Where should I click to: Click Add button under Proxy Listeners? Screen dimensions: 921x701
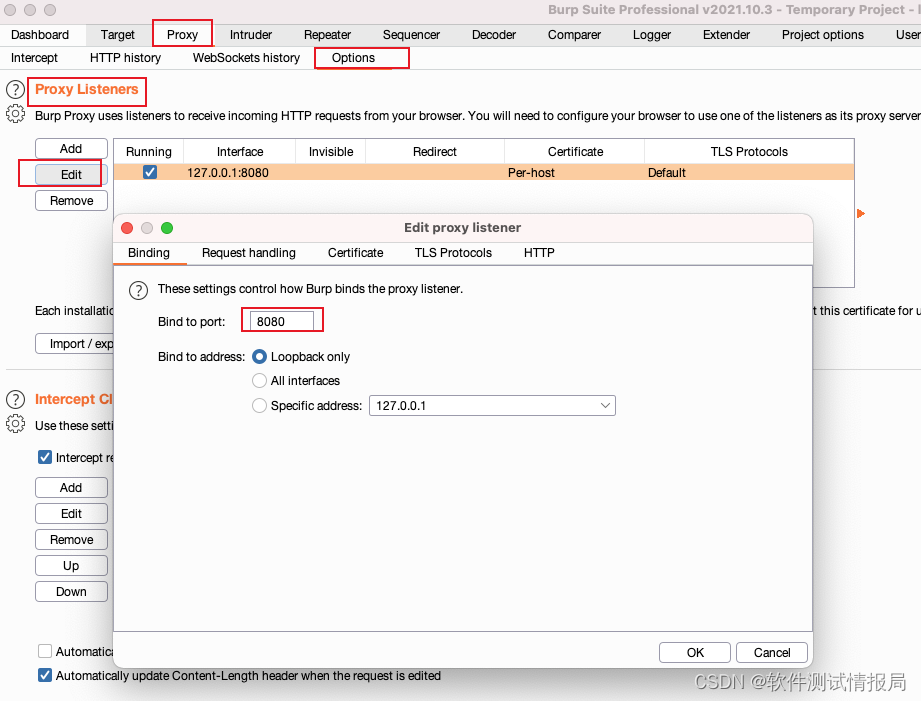[x=71, y=149]
